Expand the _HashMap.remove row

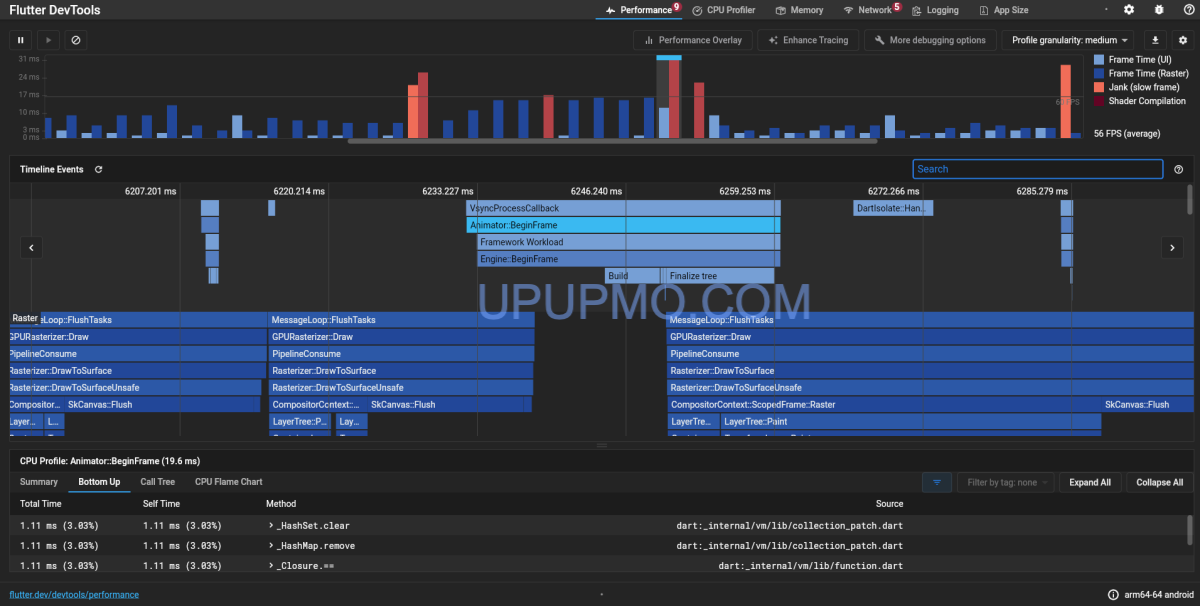[271, 546]
